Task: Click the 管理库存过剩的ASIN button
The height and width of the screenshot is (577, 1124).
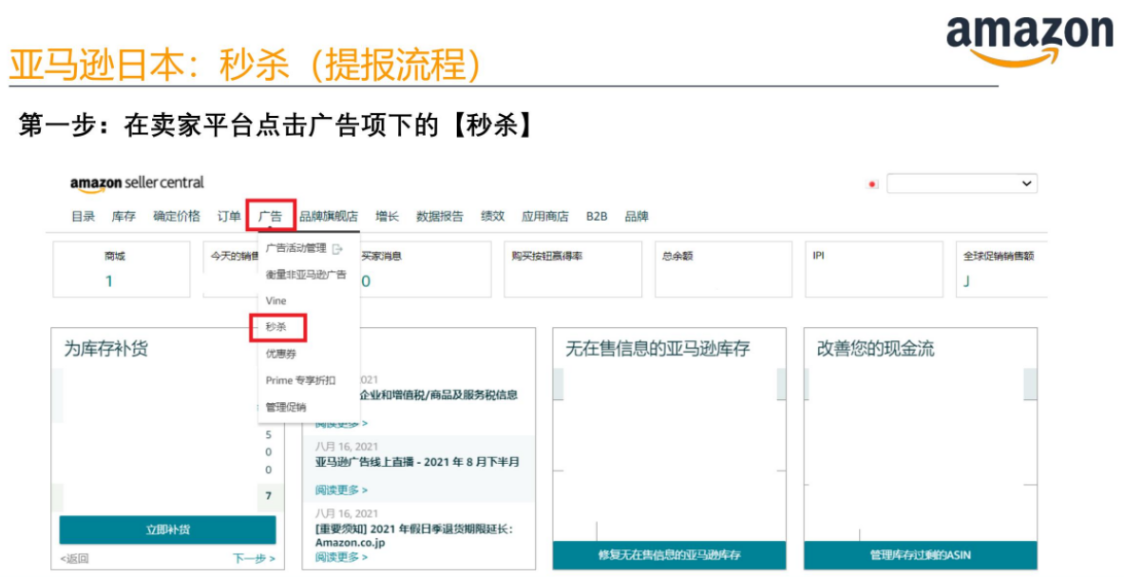Action: 919,555
